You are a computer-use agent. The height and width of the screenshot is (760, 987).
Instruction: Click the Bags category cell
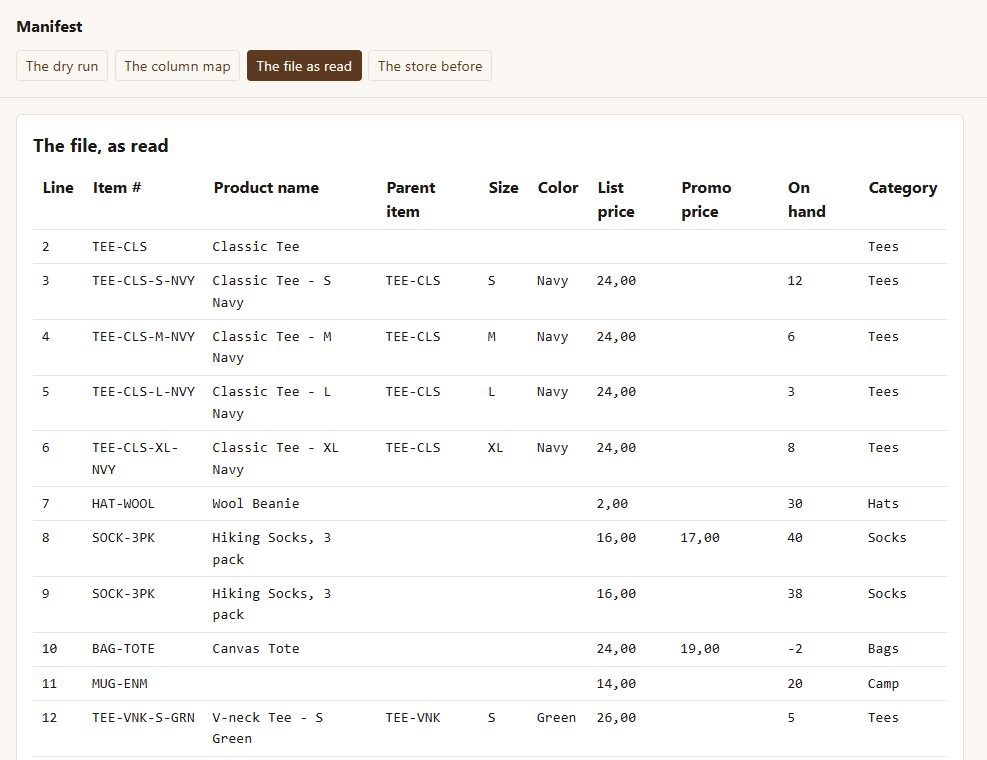tap(883, 649)
